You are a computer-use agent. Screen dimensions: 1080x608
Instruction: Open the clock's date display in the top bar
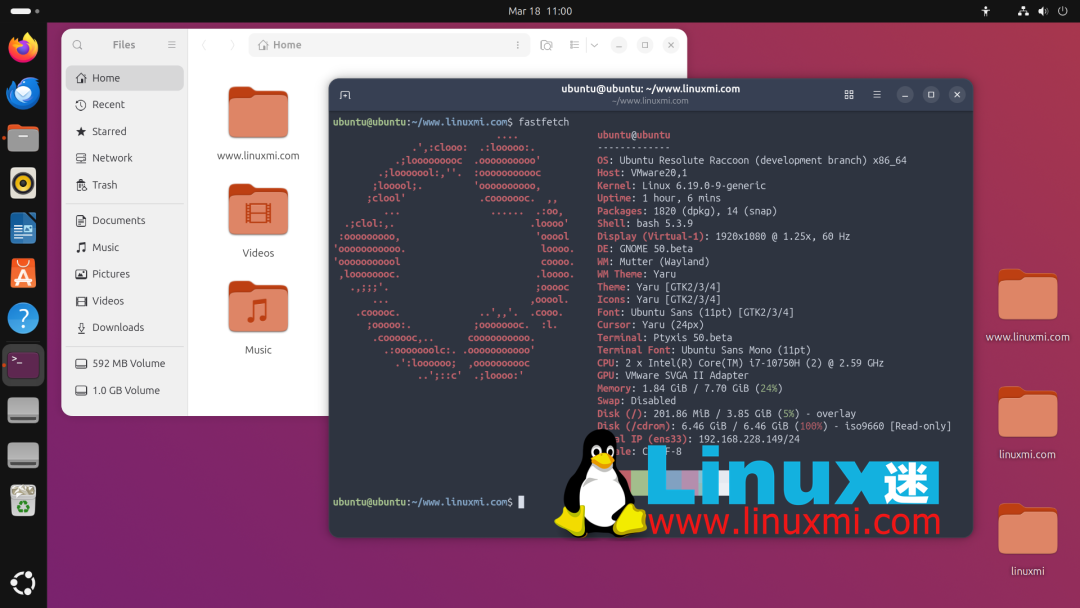pos(540,10)
